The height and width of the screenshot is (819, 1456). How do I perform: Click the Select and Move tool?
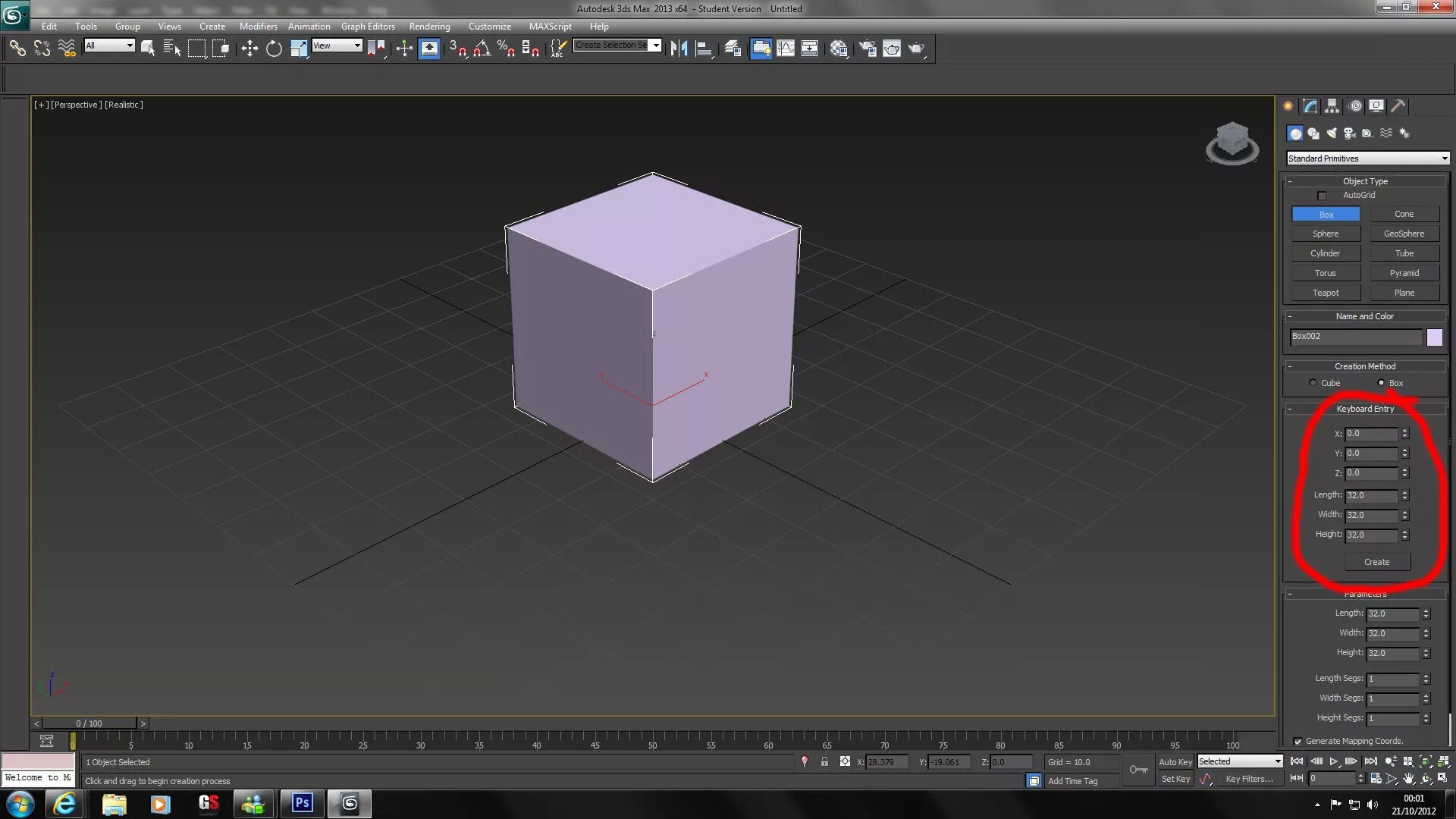point(248,48)
